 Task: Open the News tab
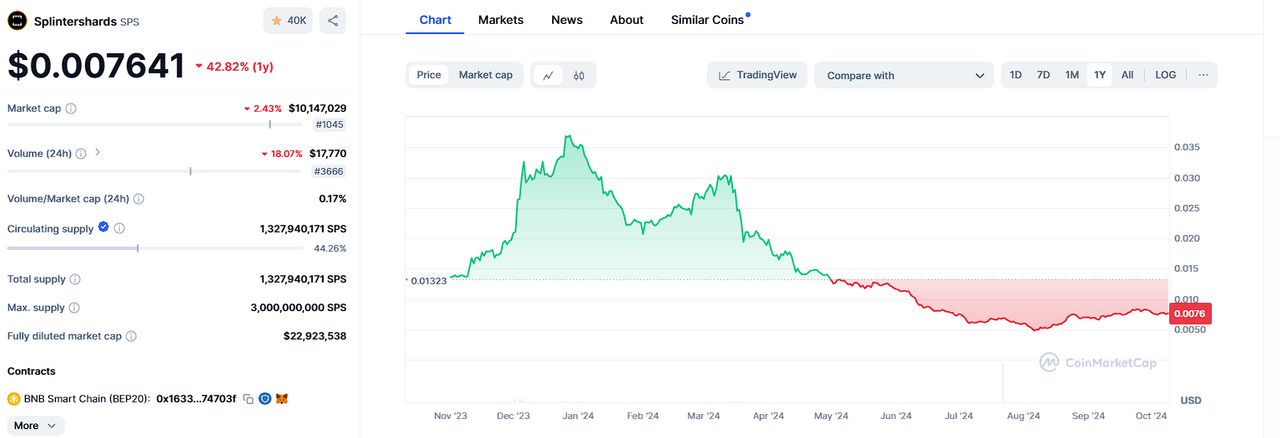567,20
